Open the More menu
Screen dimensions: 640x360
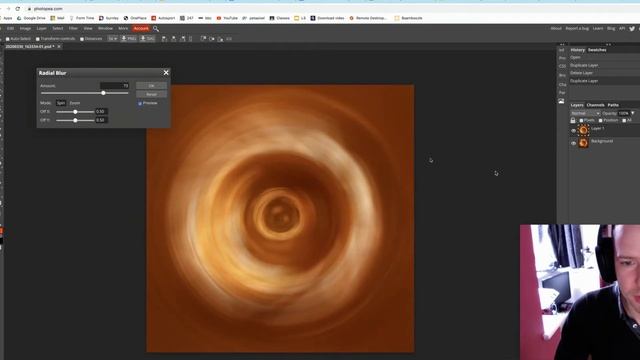123,29
